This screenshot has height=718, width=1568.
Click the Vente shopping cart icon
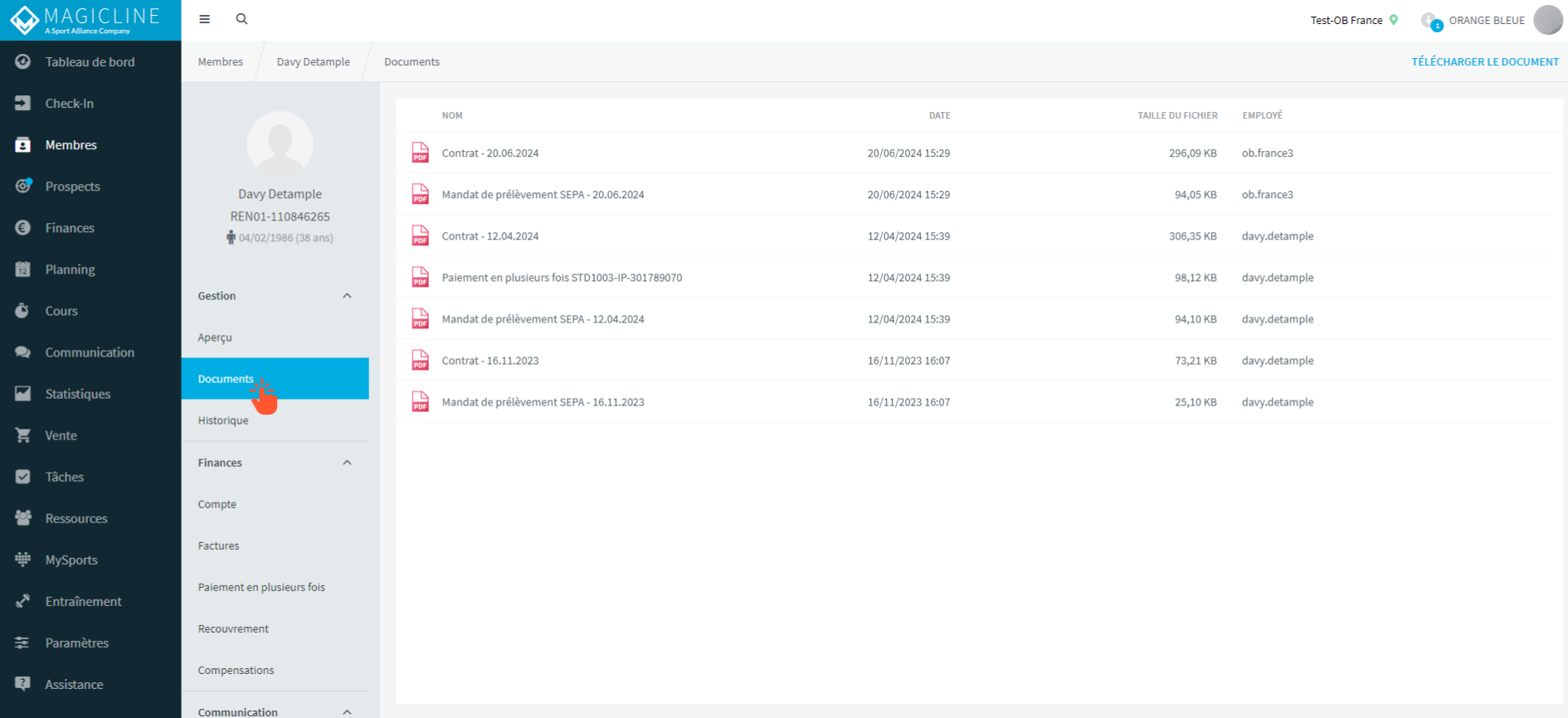tap(22, 434)
